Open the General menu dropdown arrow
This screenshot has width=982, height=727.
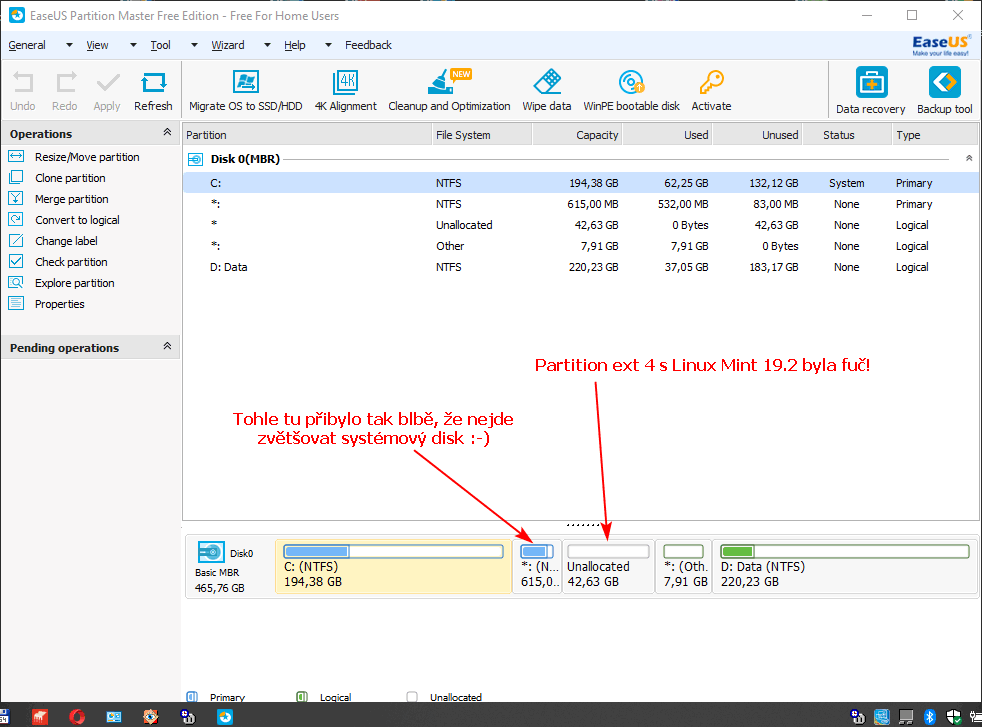(x=68, y=45)
